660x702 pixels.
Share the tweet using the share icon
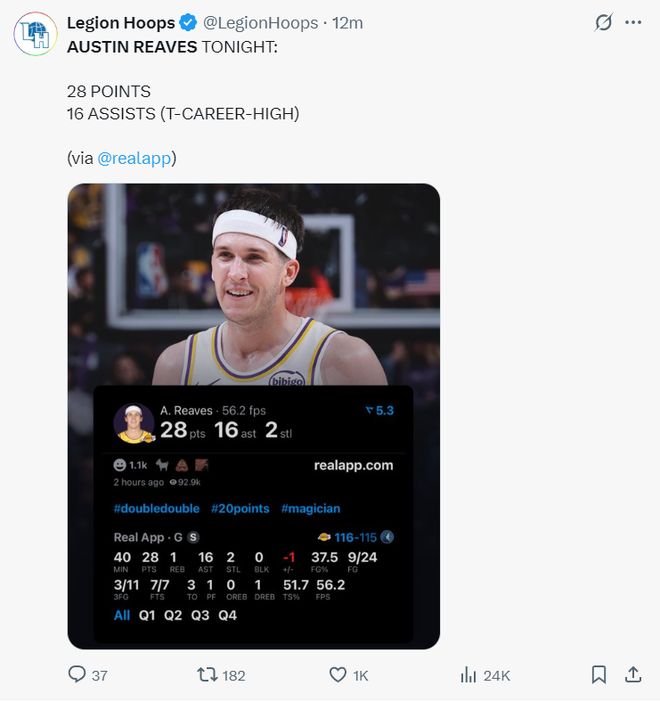pyautogui.click(x=633, y=675)
